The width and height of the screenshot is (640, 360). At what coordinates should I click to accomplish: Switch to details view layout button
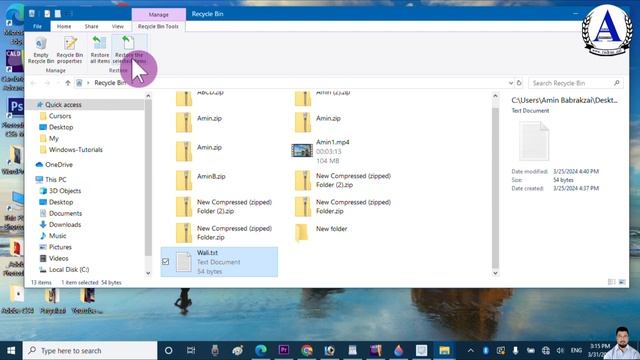[x=611, y=282]
